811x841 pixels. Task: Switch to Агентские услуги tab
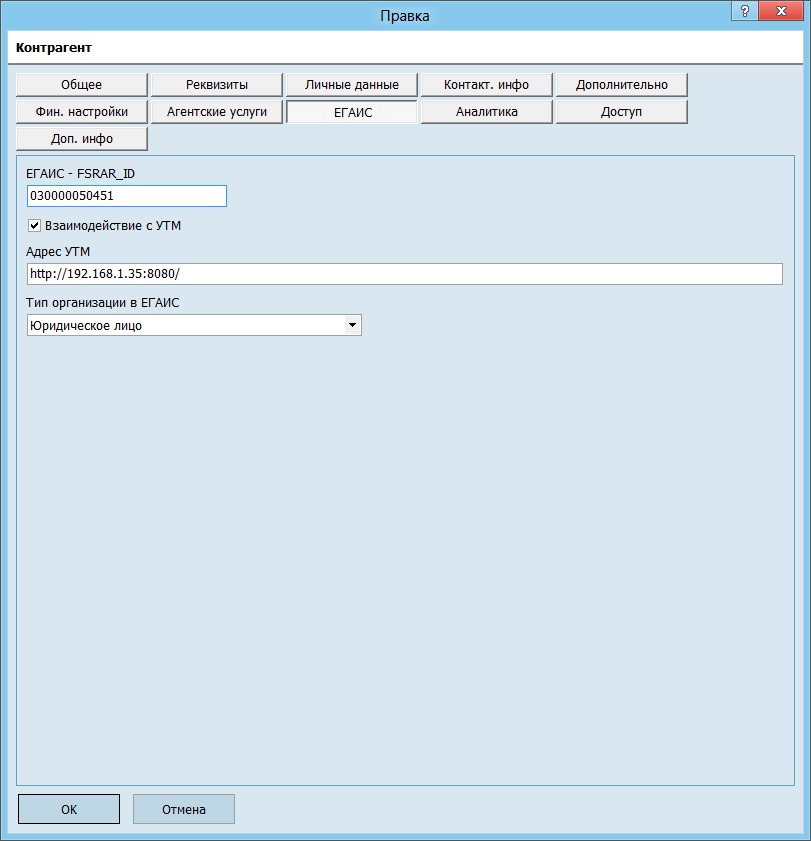pyautogui.click(x=217, y=112)
